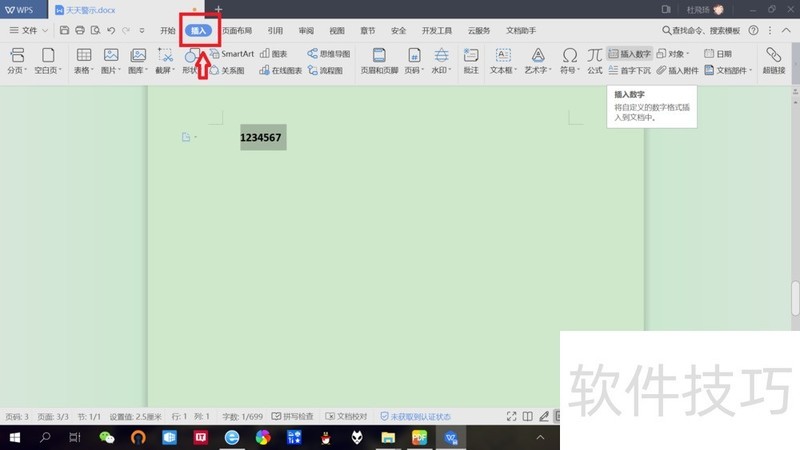Open a new tab with plus button
The image size is (800, 450).
(x=218, y=9)
